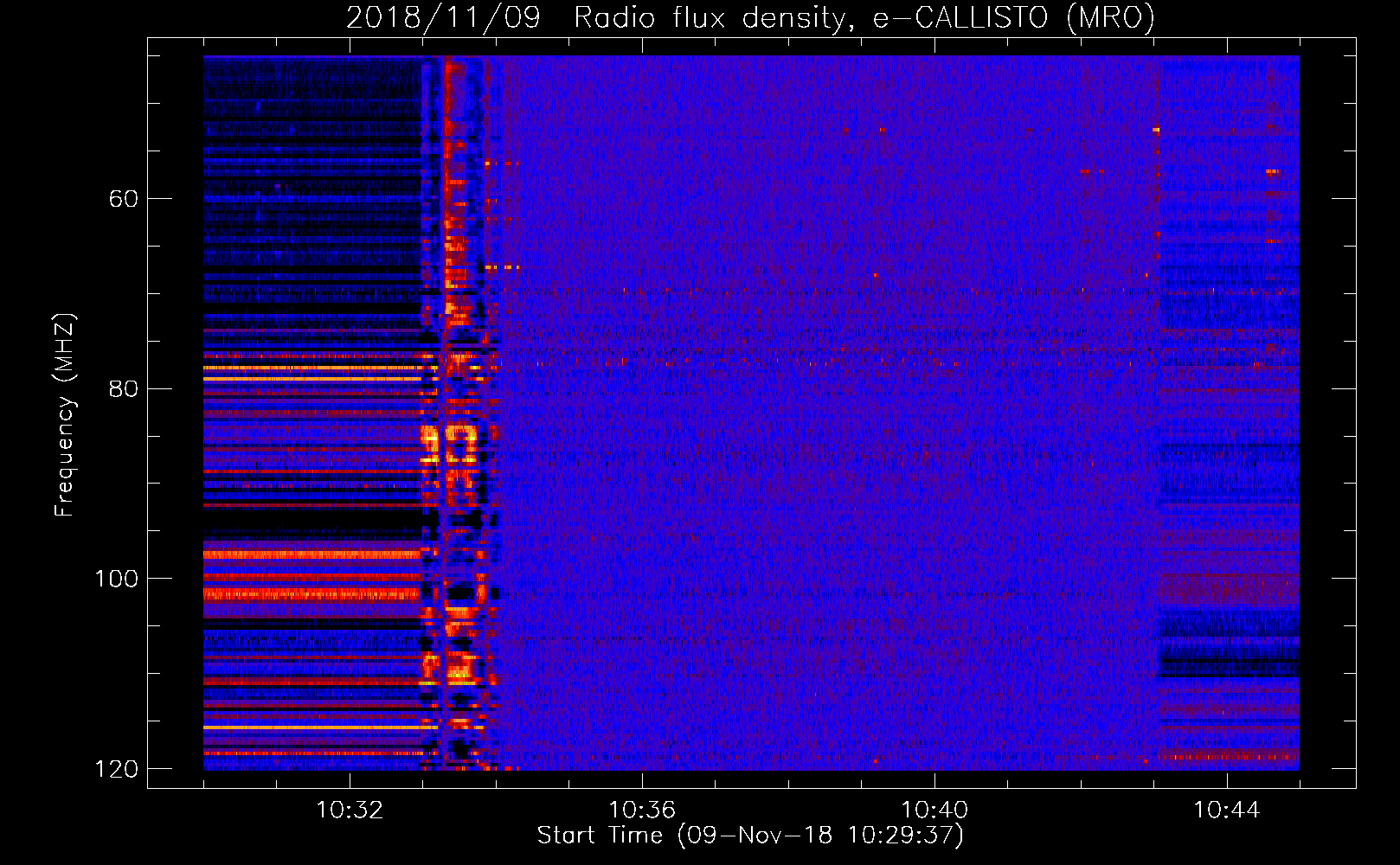Click the 10:44 time tick label
Viewport: 1400px width, 865px height.
(x=1227, y=811)
